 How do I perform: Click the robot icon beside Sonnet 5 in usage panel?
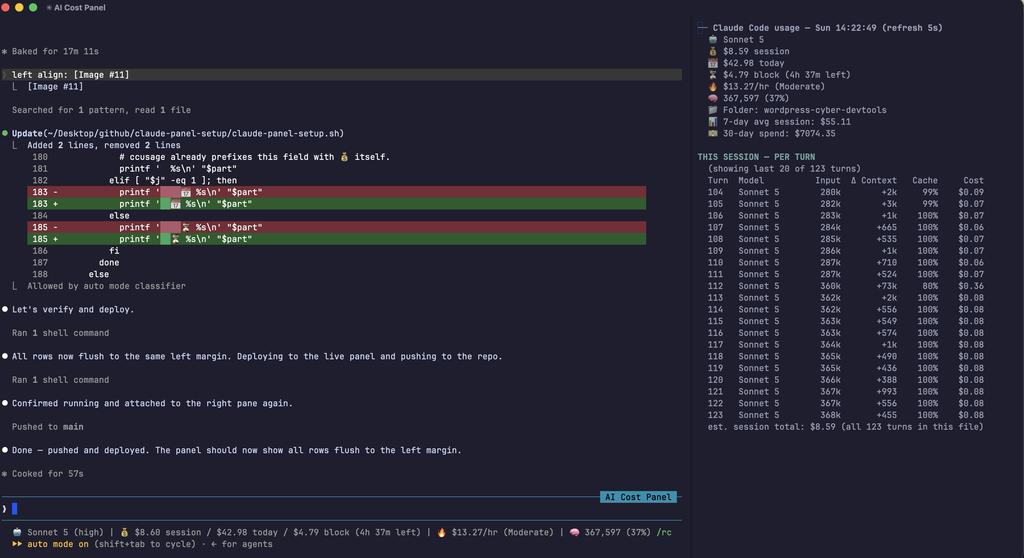pyautogui.click(x=712, y=39)
